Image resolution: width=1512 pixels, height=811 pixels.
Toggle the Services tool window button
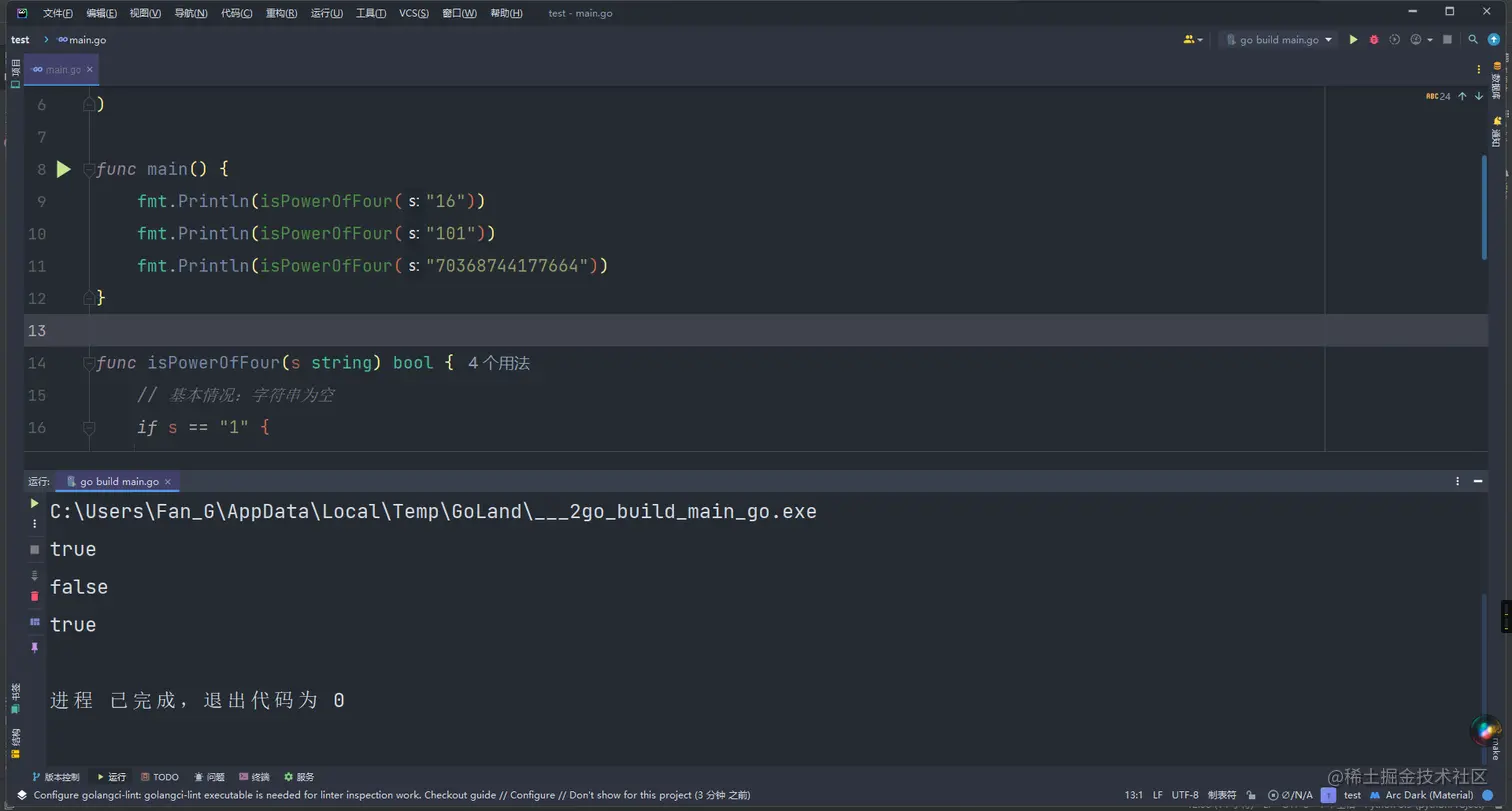click(299, 777)
